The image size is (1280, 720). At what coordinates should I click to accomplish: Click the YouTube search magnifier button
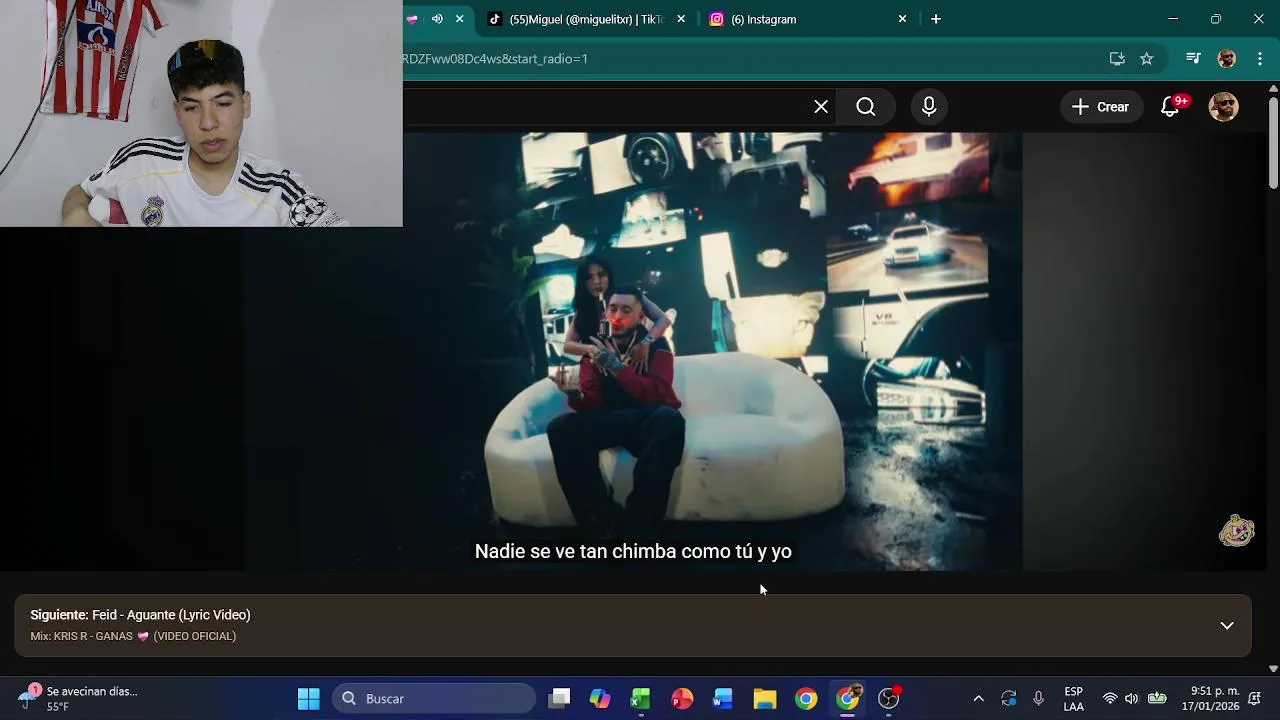click(x=866, y=107)
